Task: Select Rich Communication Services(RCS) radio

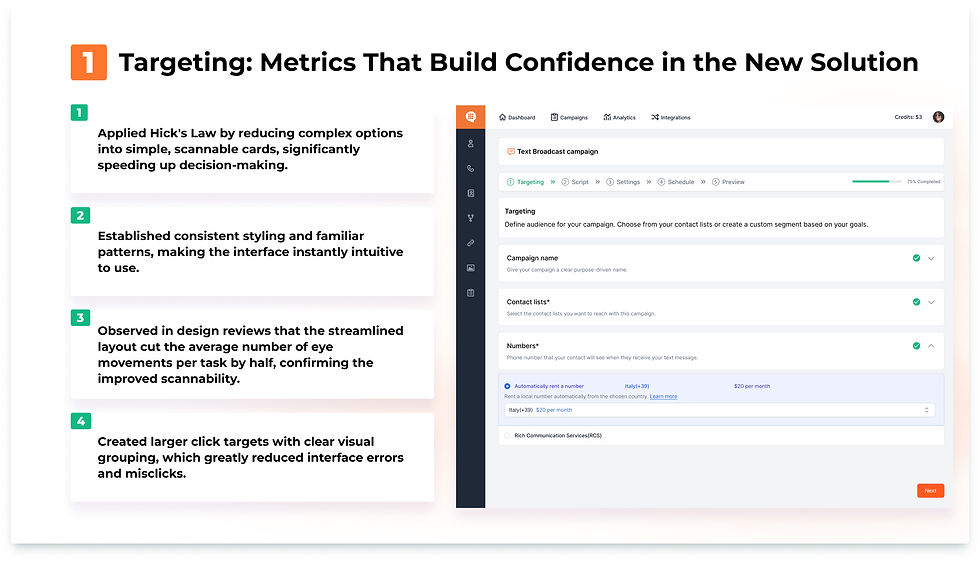Action: [x=507, y=435]
